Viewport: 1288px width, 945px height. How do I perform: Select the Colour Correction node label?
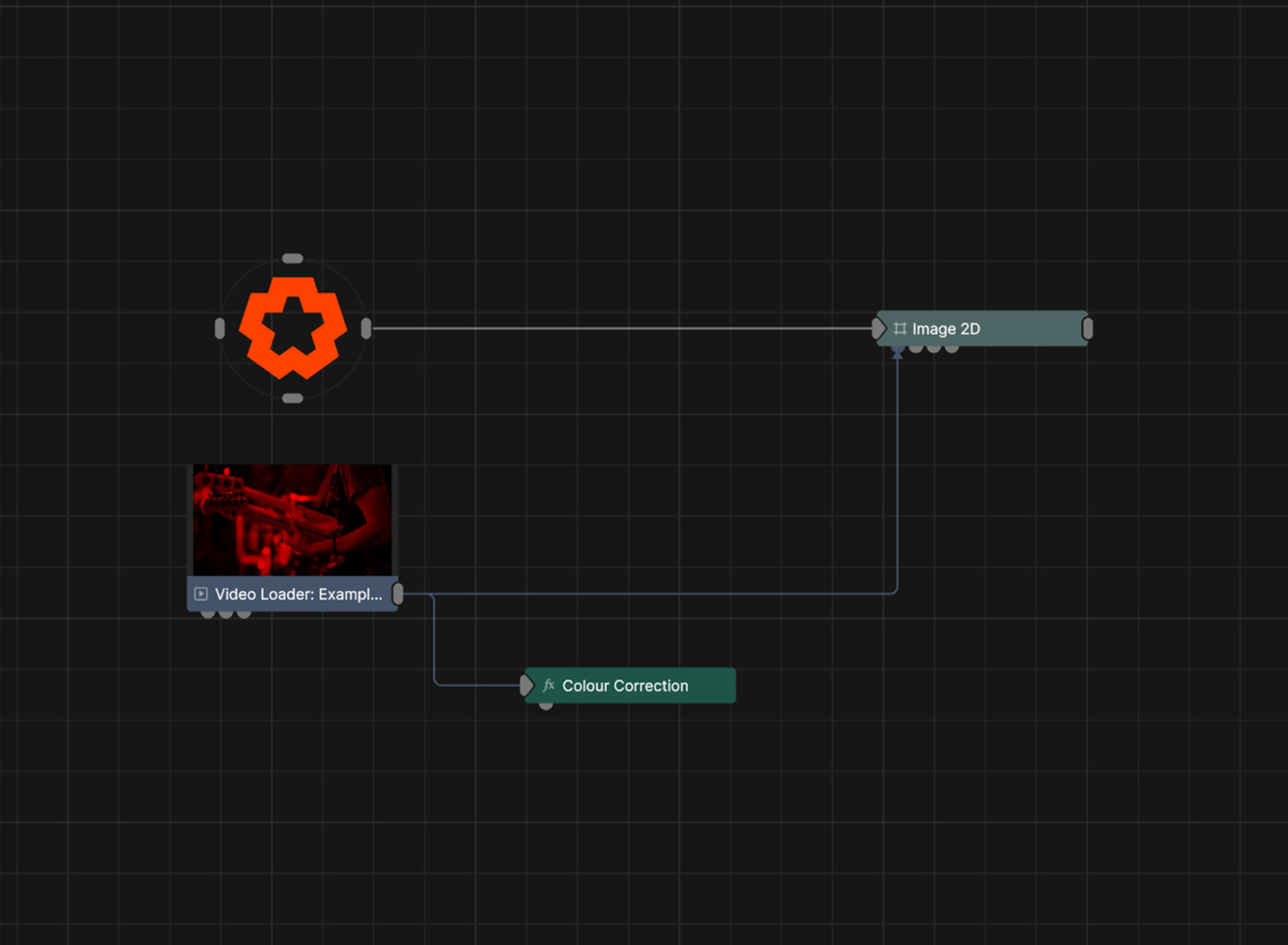pyautogui.click(x=625, y=686)
